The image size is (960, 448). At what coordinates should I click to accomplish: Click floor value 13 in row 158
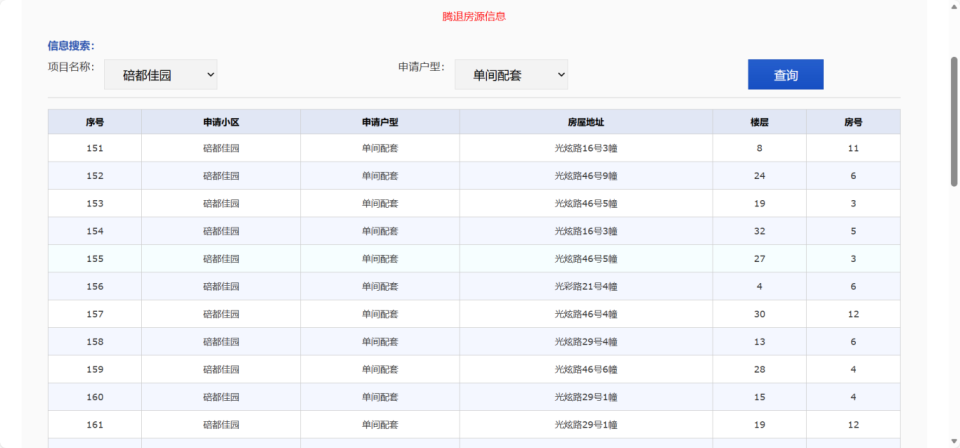pyautogui.click(x=760, y=342)
